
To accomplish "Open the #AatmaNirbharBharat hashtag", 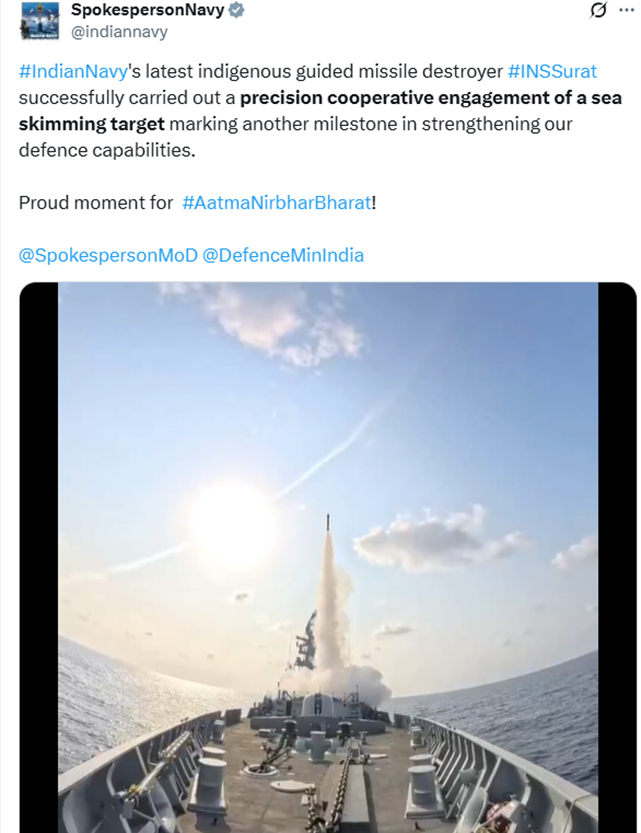I will (x=277, y=202).
